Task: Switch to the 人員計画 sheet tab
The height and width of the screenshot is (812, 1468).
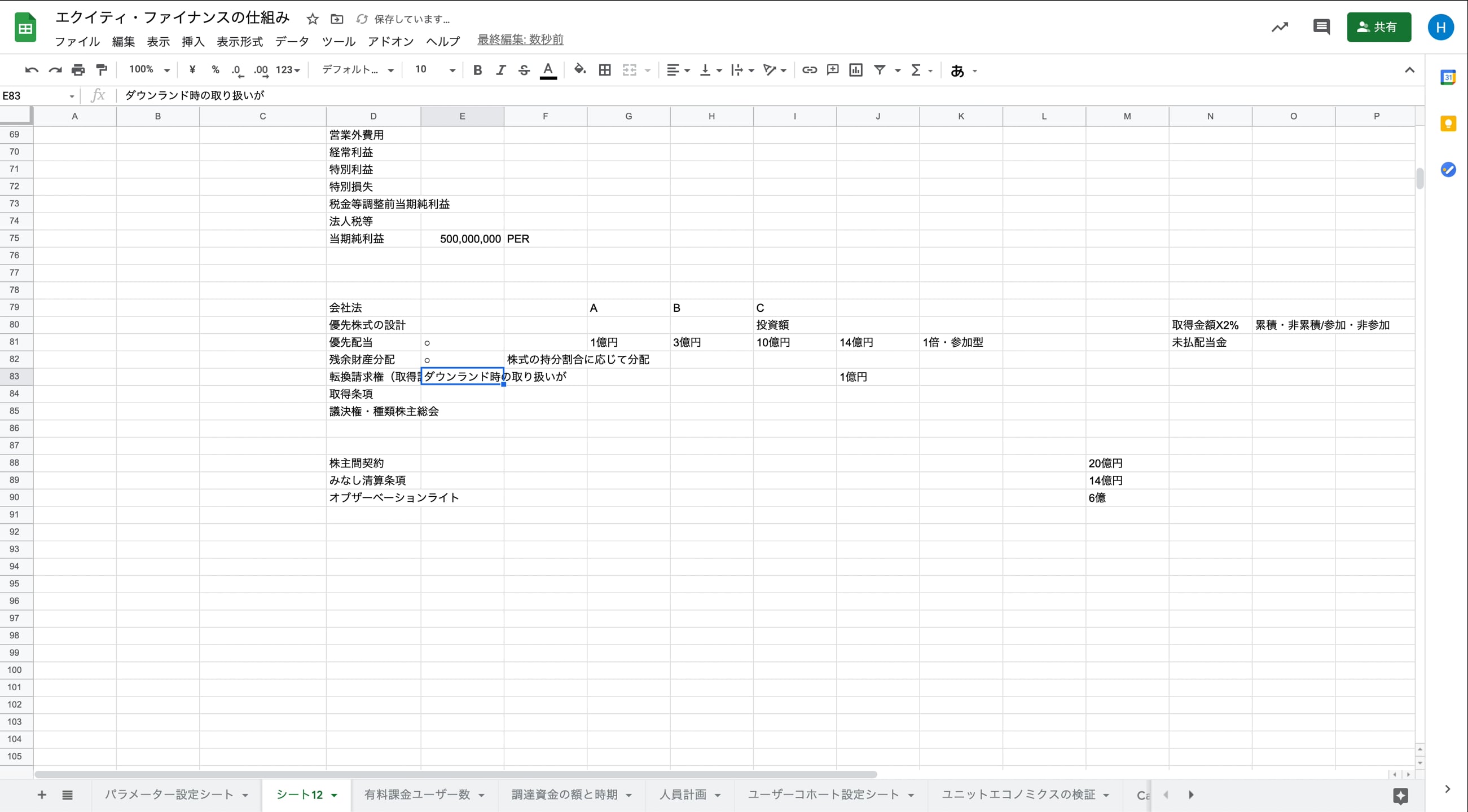Action: pyautogui.click(x=682, y=795)
